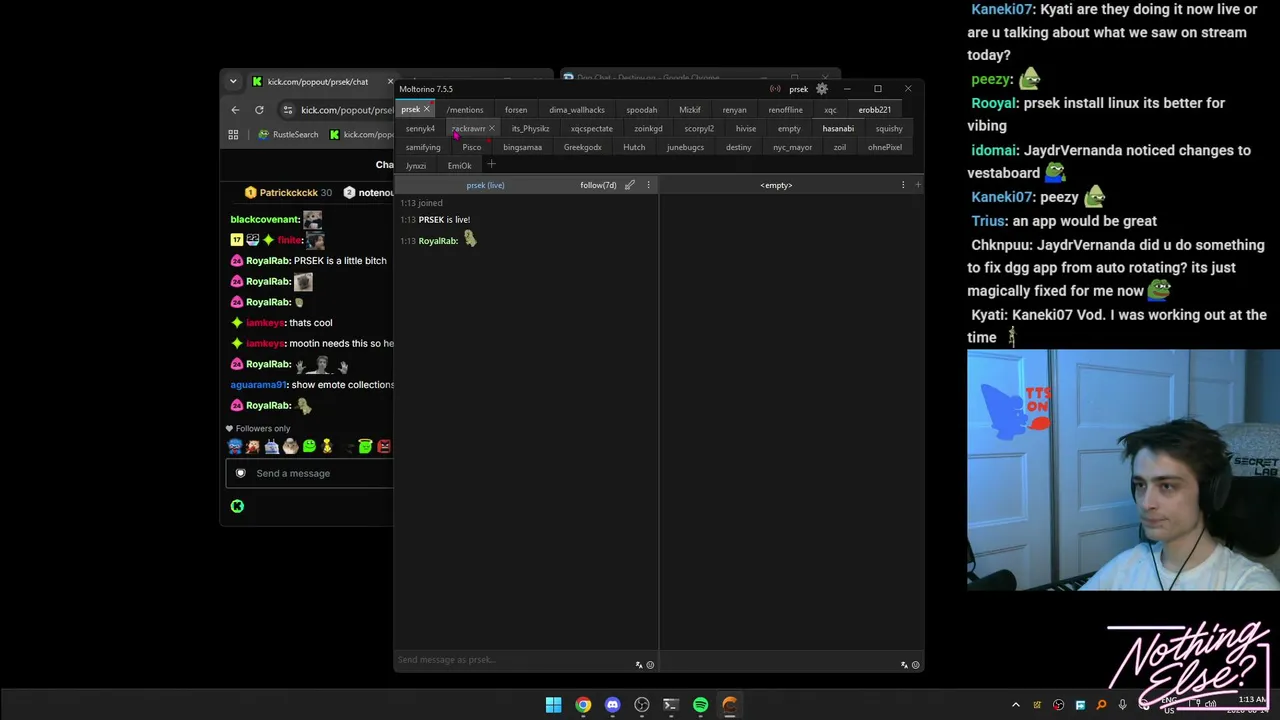Close the zackrawrr tab

(x=491, y=128)
